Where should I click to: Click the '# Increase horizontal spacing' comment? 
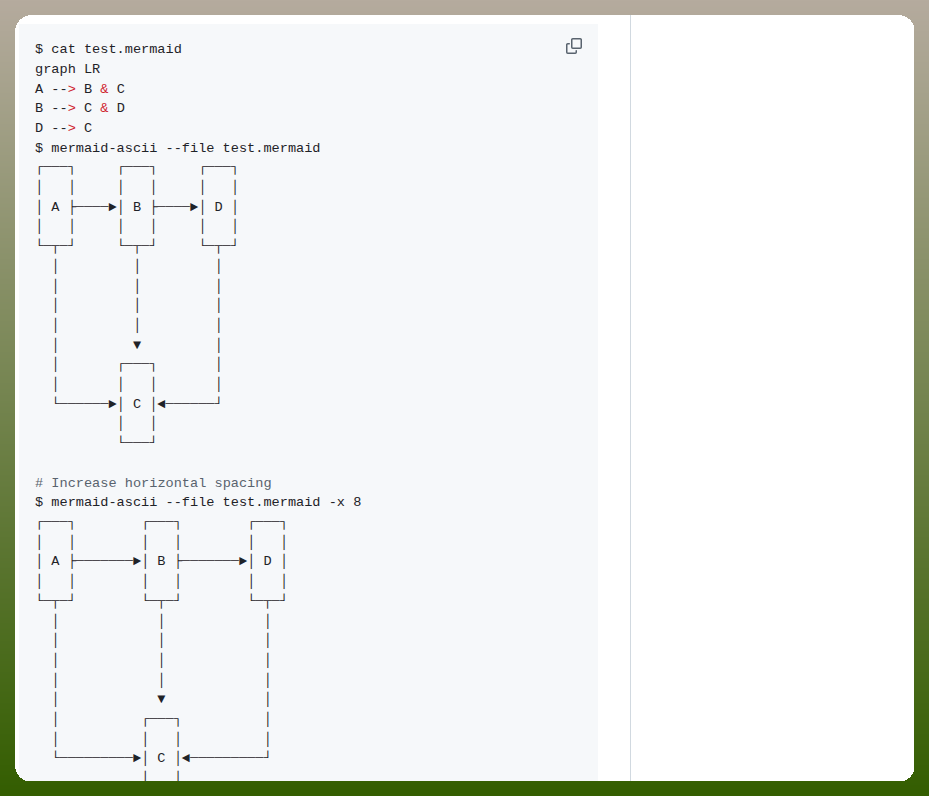tap(153, 483)
